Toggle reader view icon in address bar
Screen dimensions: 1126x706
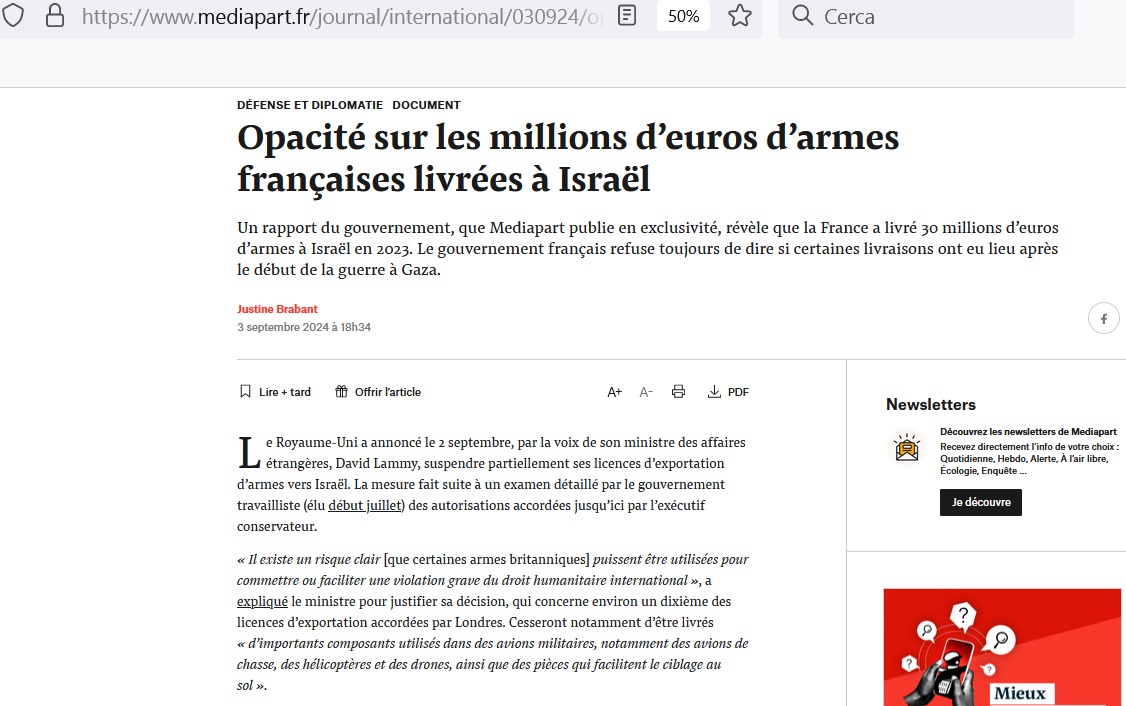coord(627,16)
